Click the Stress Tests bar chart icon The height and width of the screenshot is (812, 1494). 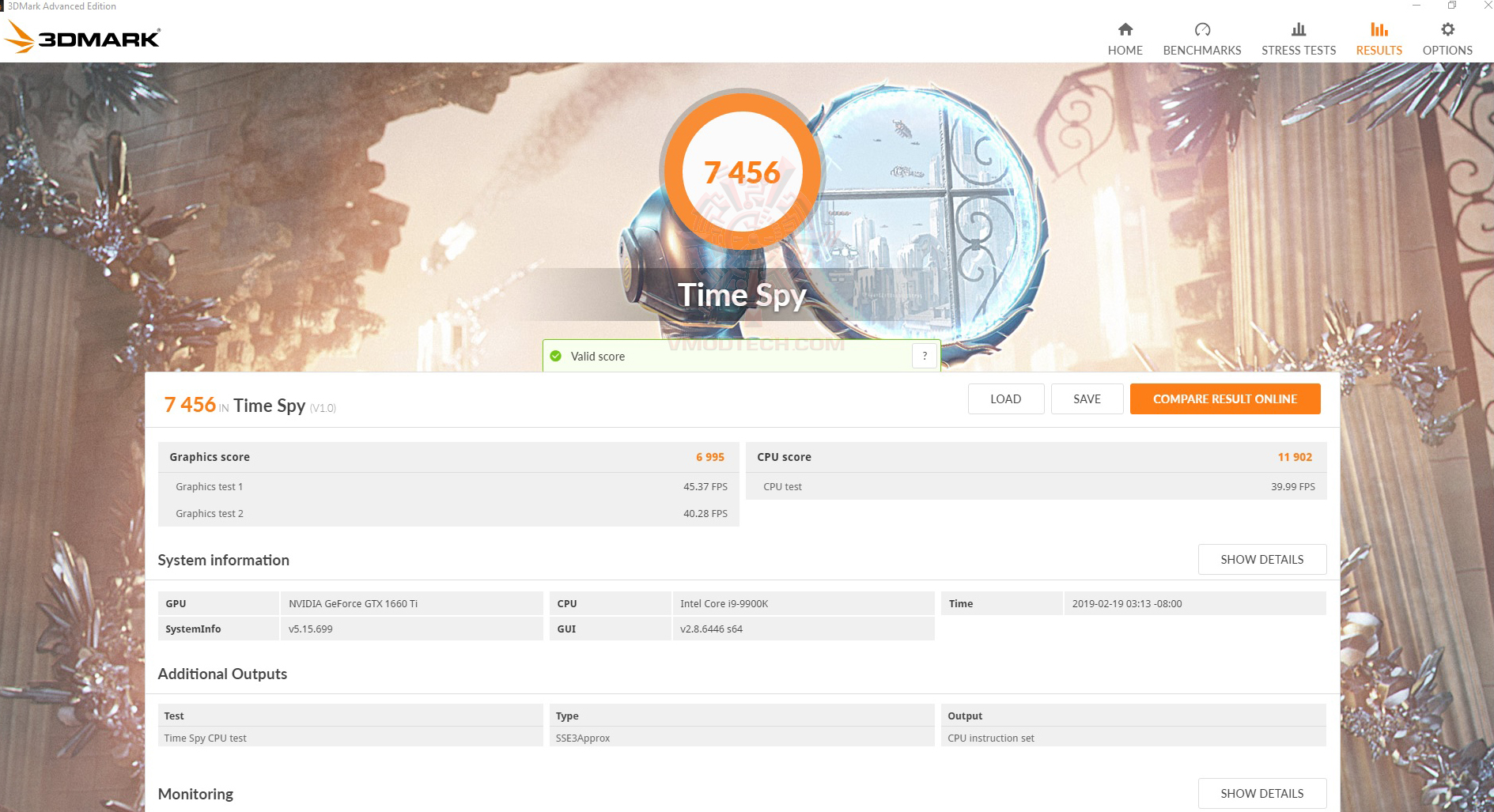1298,29
